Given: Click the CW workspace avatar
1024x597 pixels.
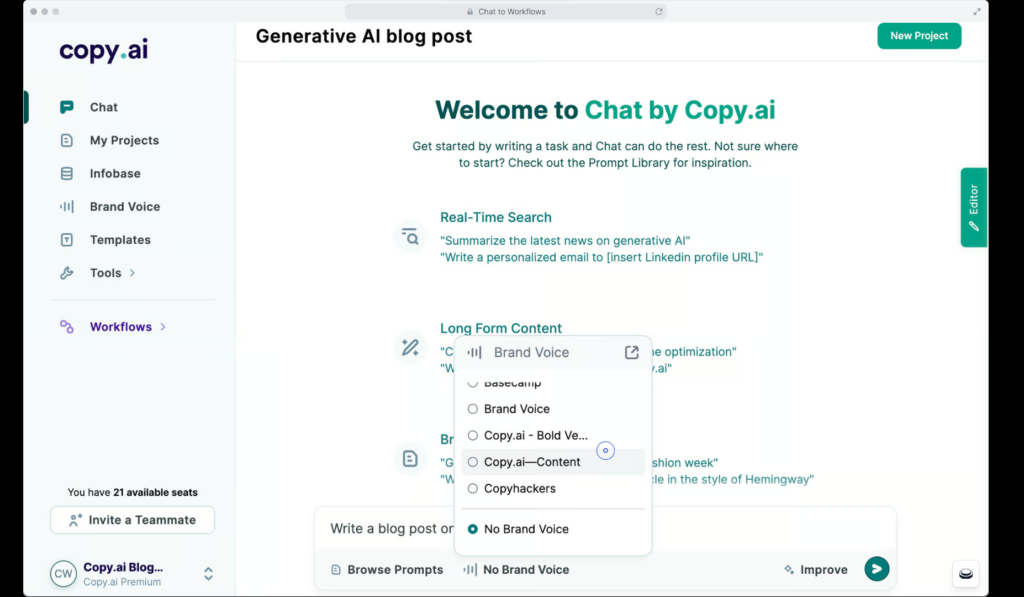Looking at the screenshot, I should [63, 574].
